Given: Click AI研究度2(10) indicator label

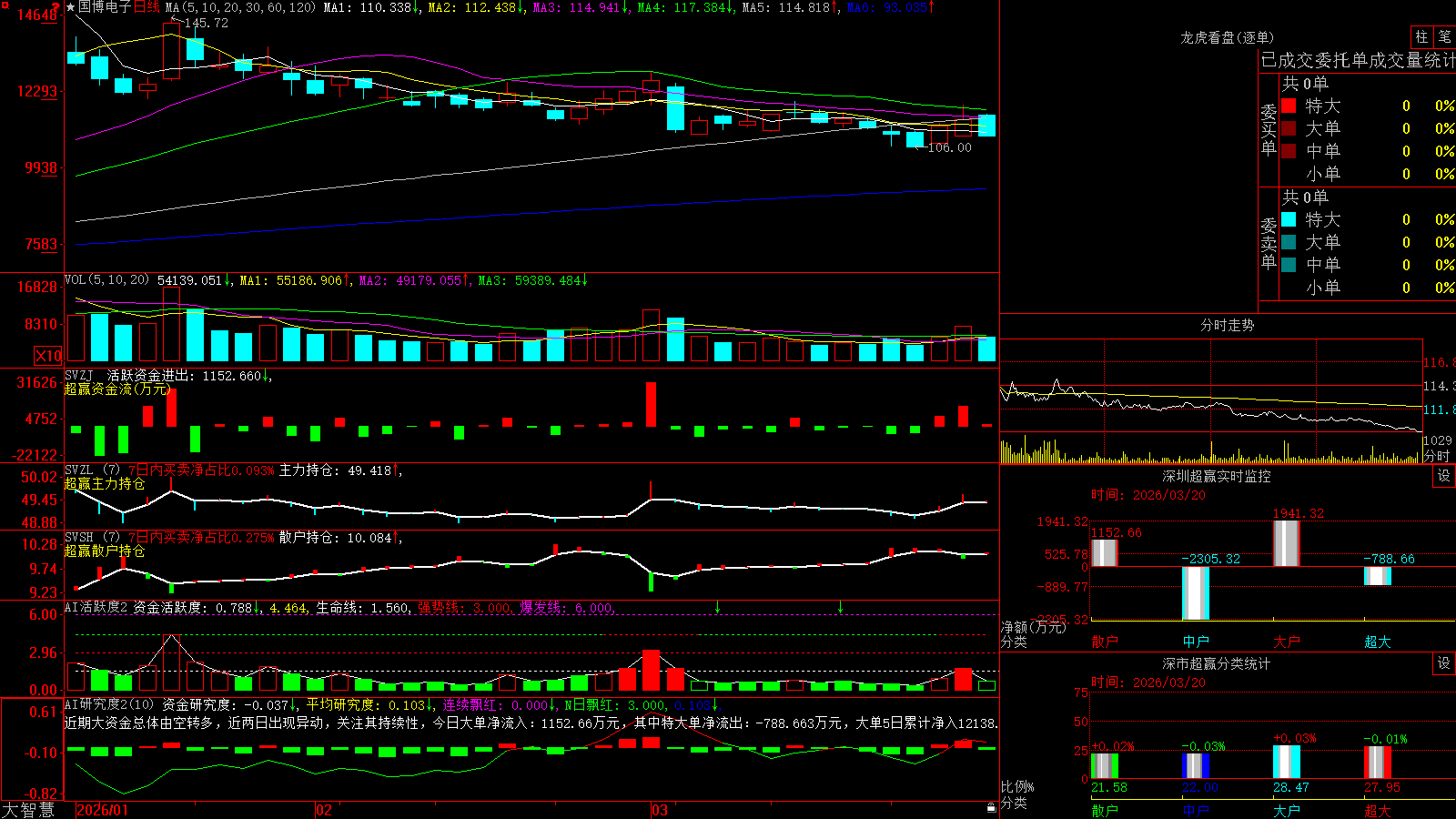Looking at the screenshot, I should click(110, 705).
